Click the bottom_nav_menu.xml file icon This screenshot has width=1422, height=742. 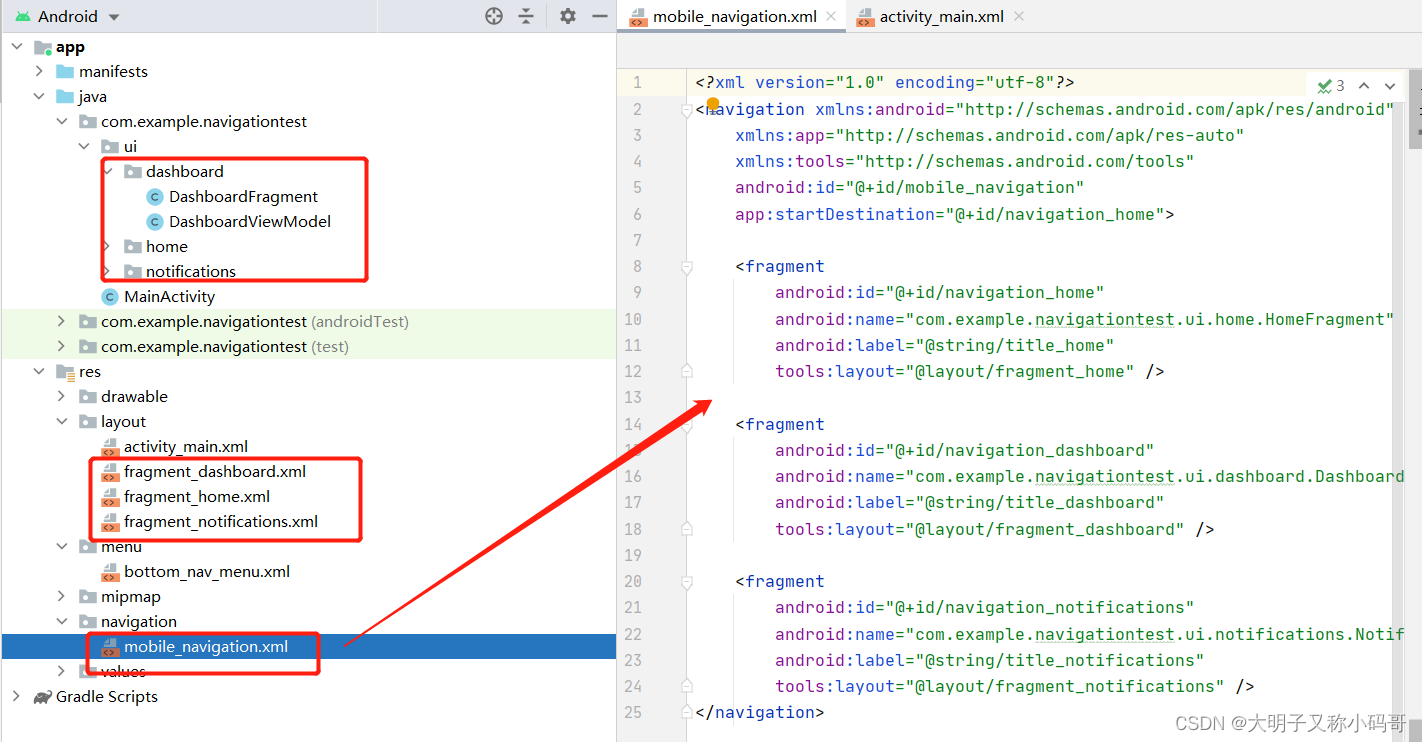(x=110, y=572)
